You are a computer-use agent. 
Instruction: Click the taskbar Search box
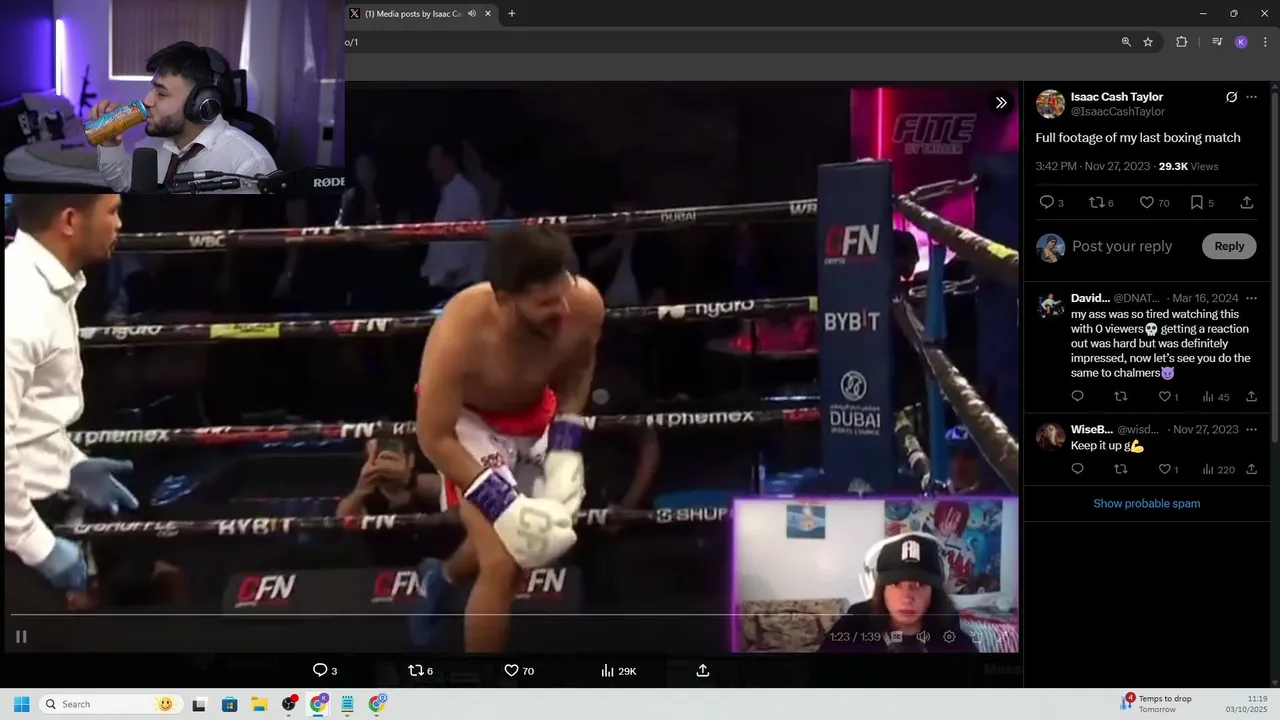pyautogui.click(x=109, y=704)
